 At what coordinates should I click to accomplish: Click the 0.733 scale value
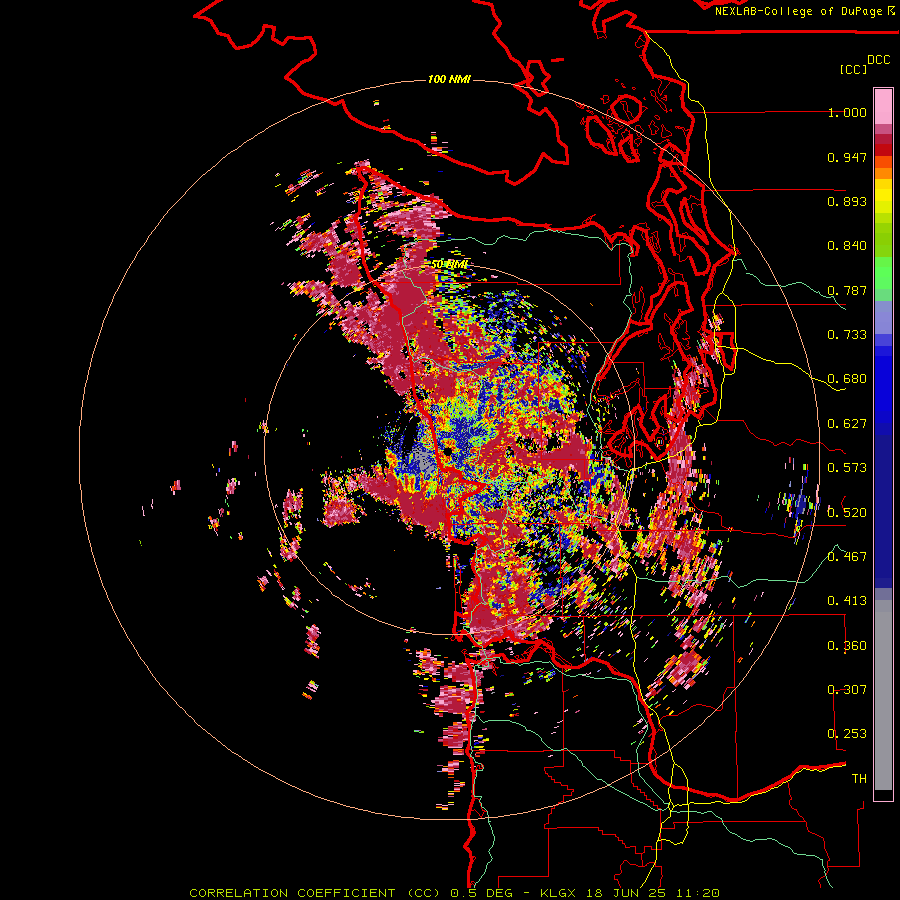point(847,335)
